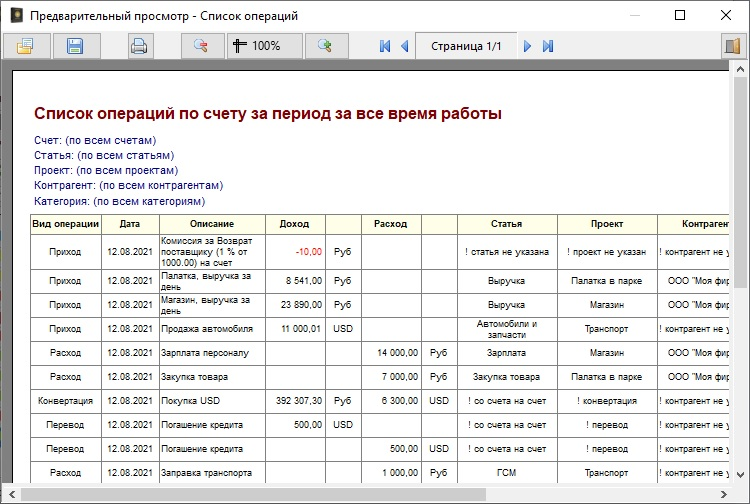Zoom in with the magnifier plus icon
This screenshot has width=750, height=504.
pyautogui.click(x=326, y=46)
